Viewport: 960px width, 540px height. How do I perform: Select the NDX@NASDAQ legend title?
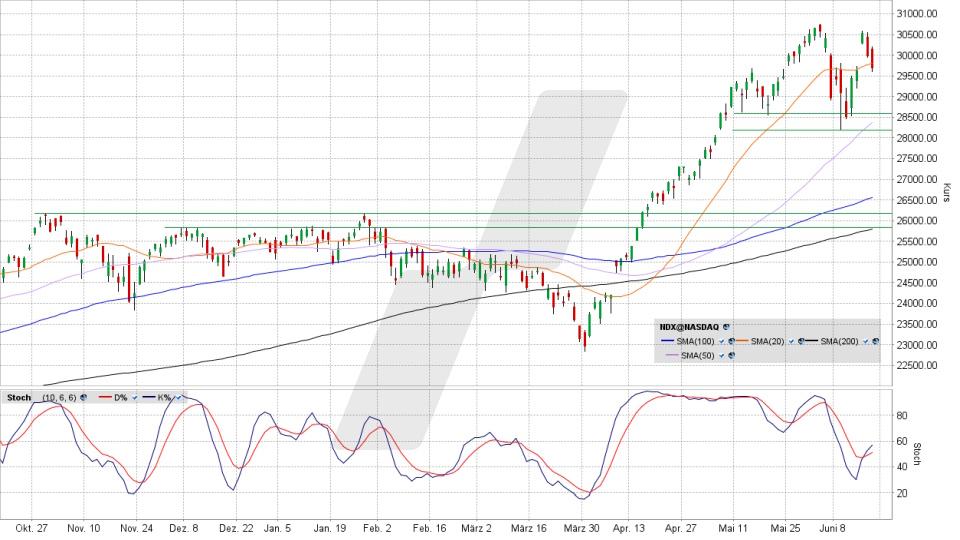(x=689, y=327)
